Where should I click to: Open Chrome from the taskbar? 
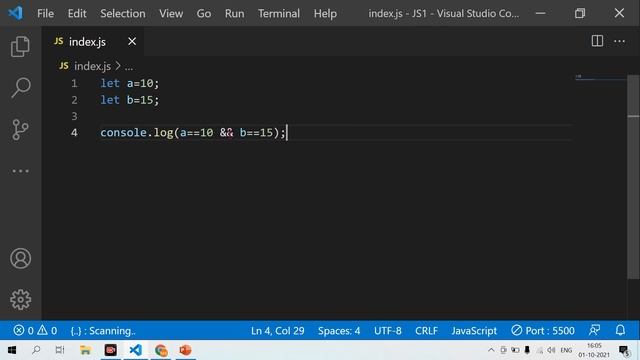[161, 350]
